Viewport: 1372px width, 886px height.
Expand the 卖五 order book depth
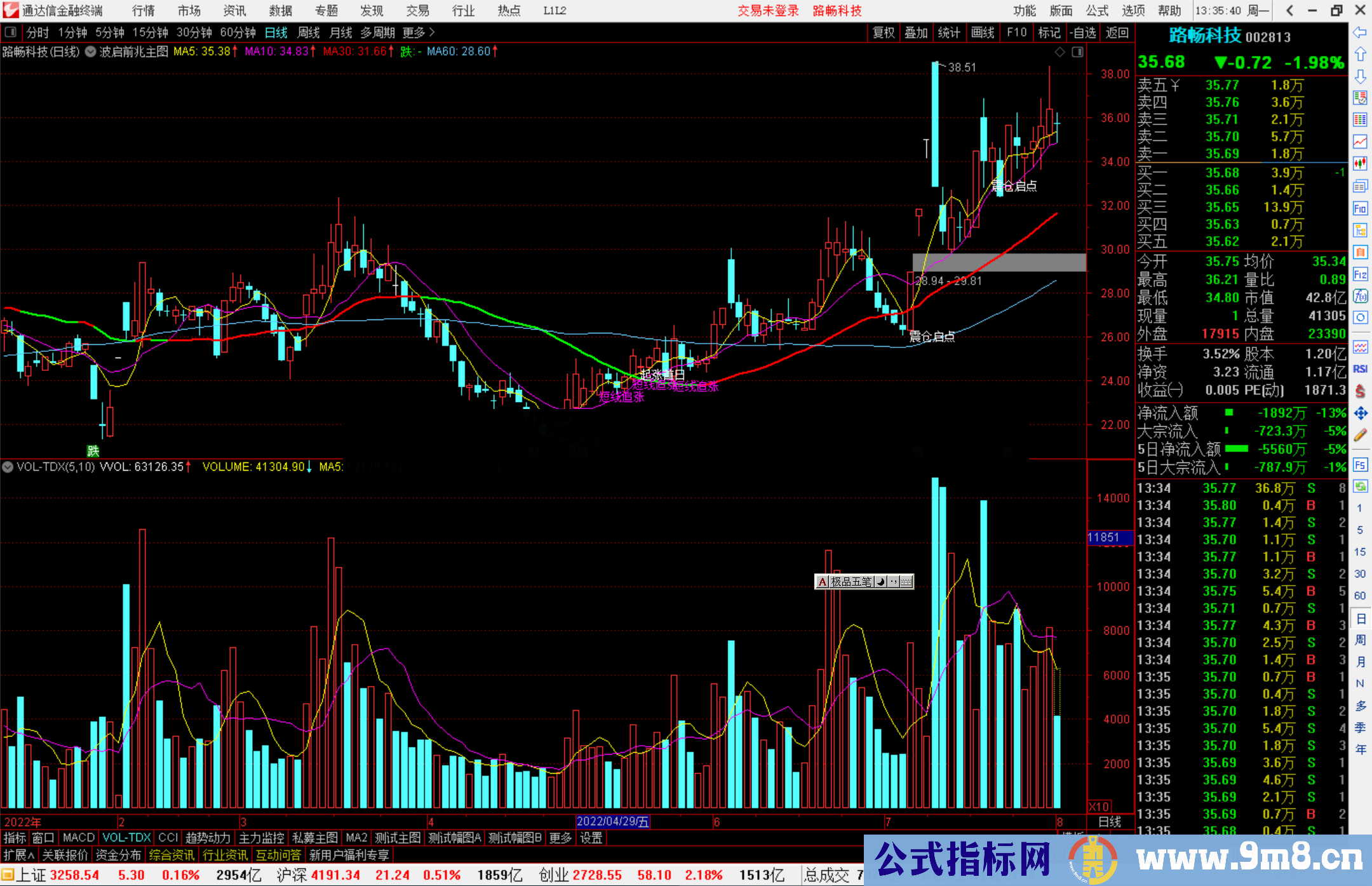[x=1159, y=85]
